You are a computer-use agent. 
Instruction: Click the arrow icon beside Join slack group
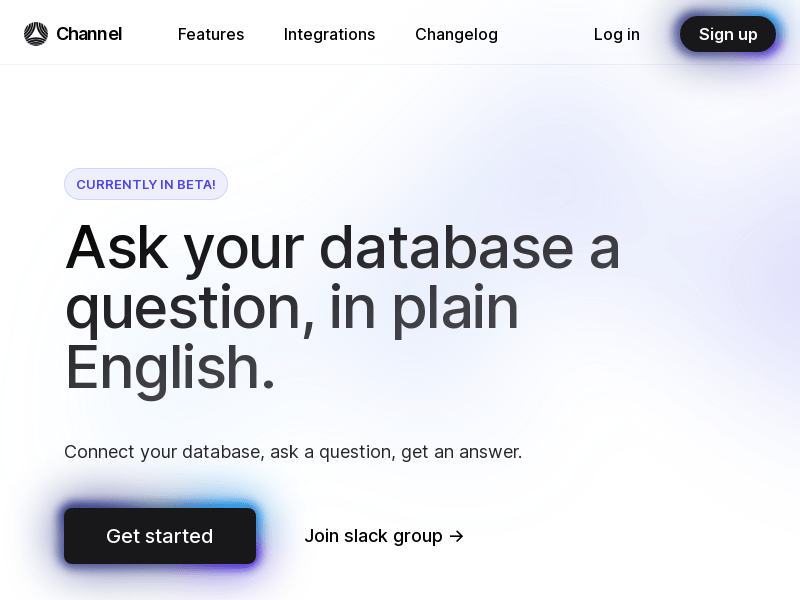(x=457, y=536)
